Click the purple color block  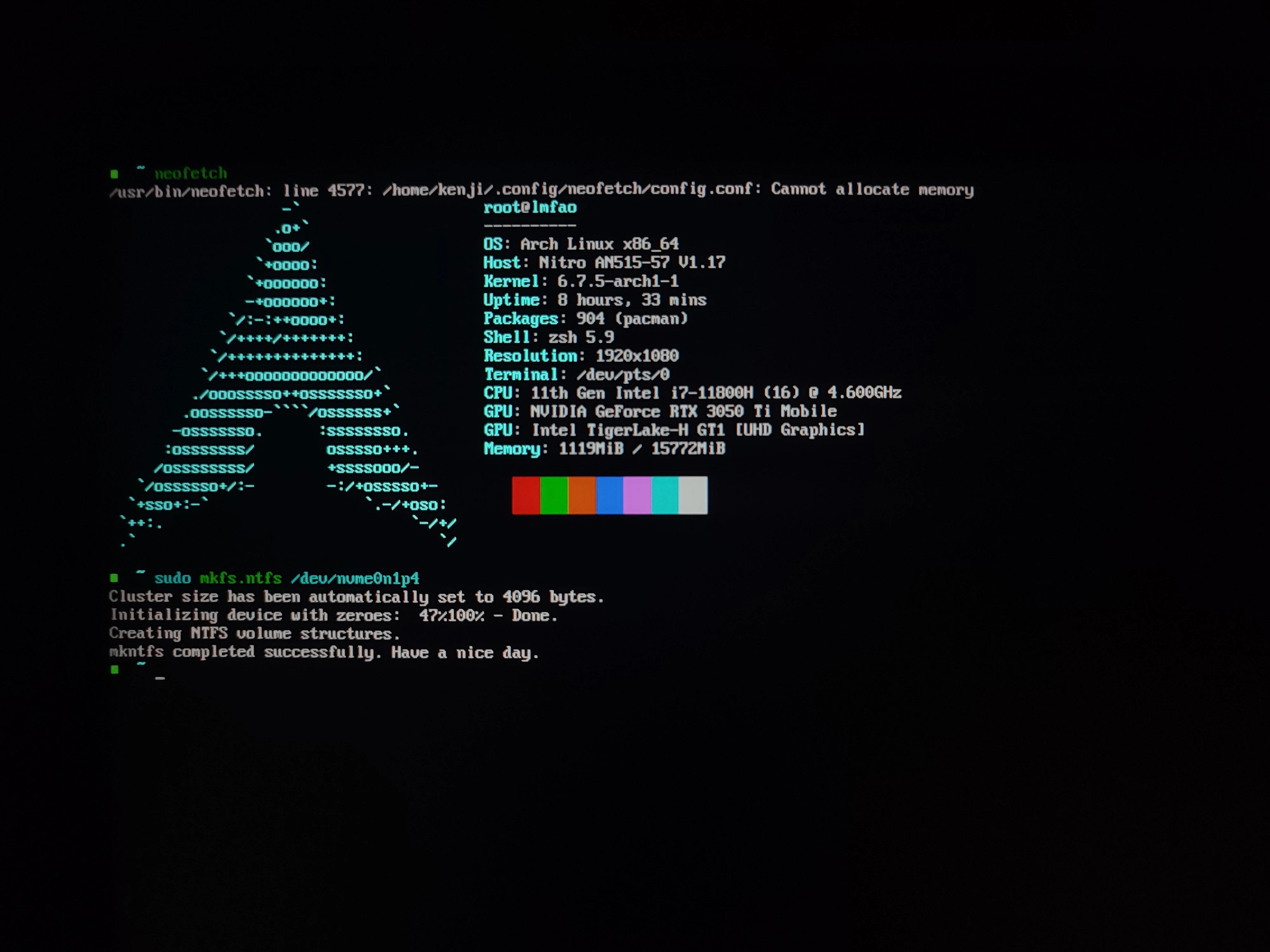point(637,495)
